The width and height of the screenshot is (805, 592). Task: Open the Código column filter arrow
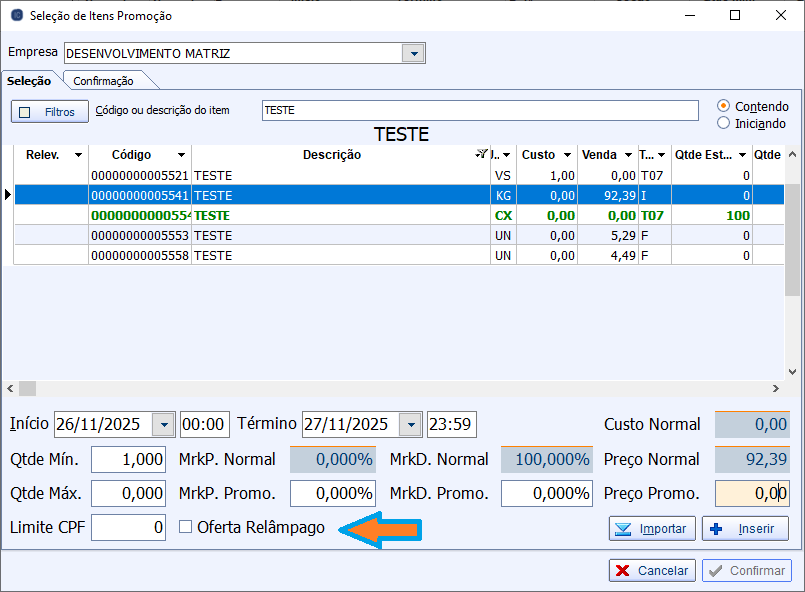pyautogui.click(x=181, y=155)
